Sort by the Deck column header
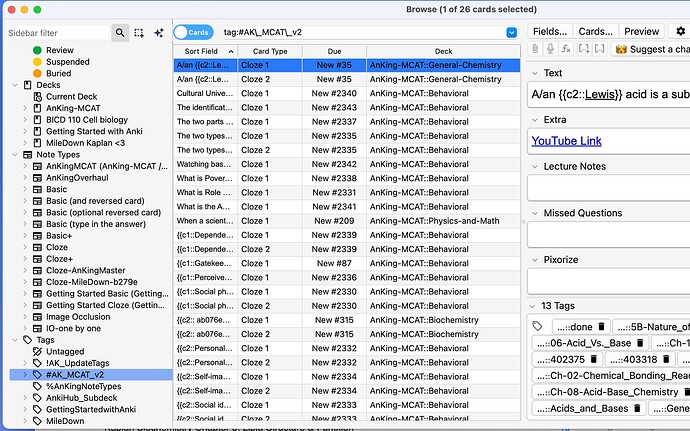 click(443, 51)
